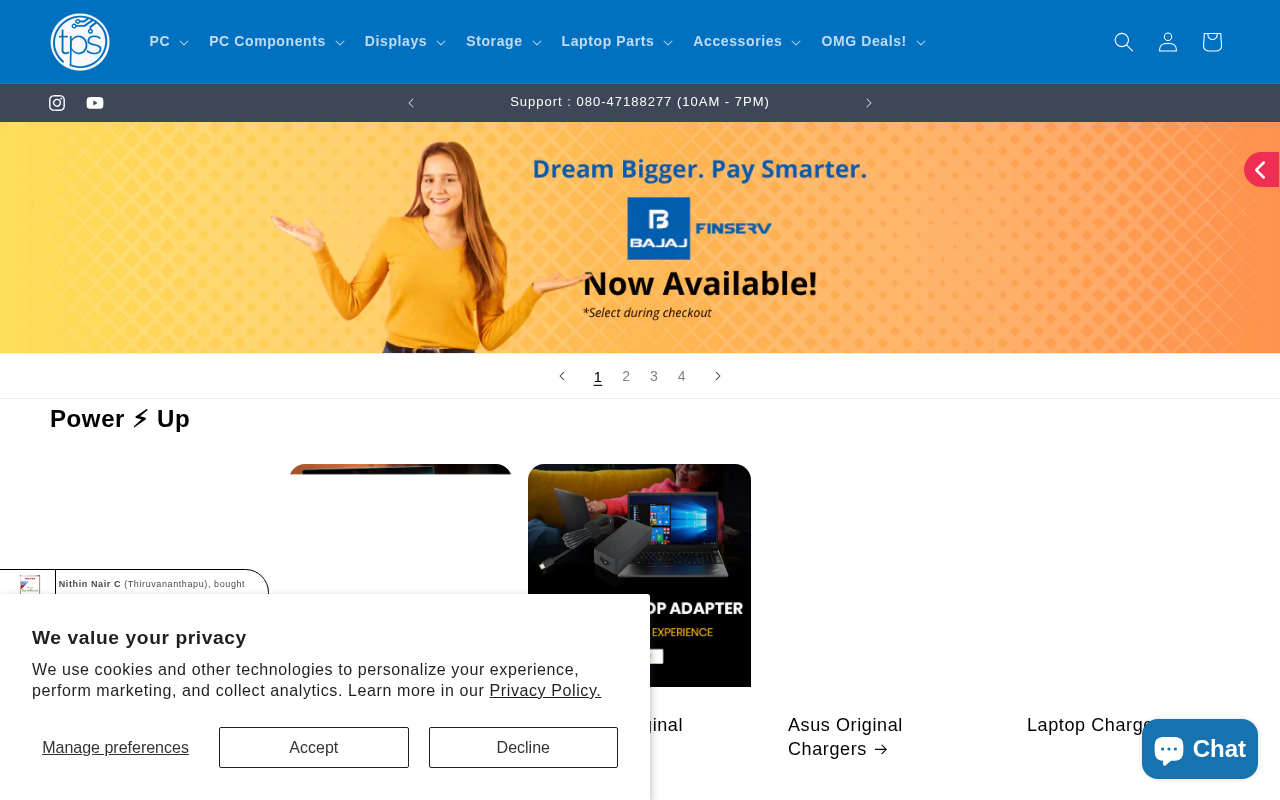Select banner slide 3
This screenshot has height=800, width=1280.
[654, 377]
